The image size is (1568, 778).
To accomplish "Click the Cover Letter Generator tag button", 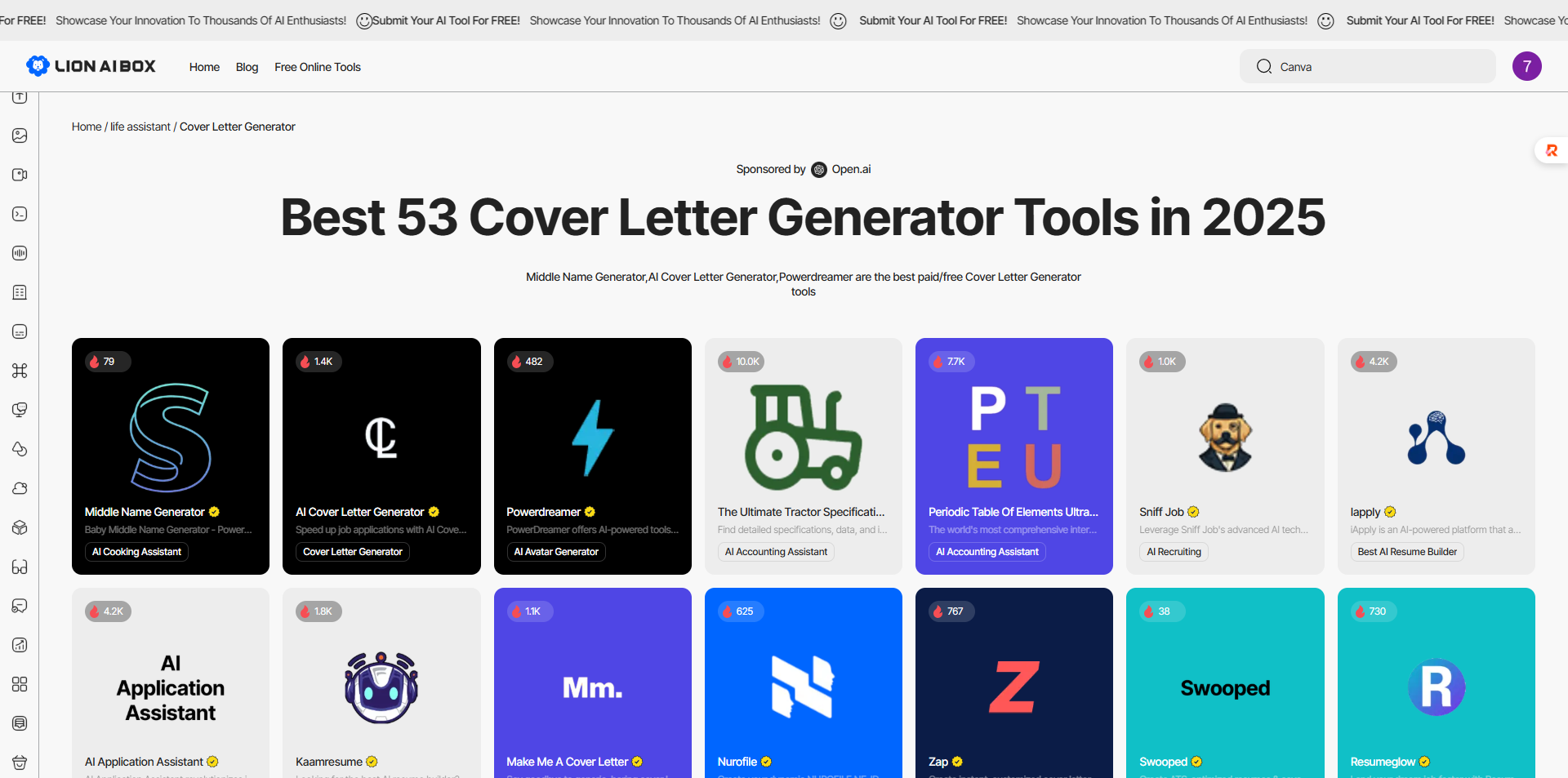I will pos(352,552).
